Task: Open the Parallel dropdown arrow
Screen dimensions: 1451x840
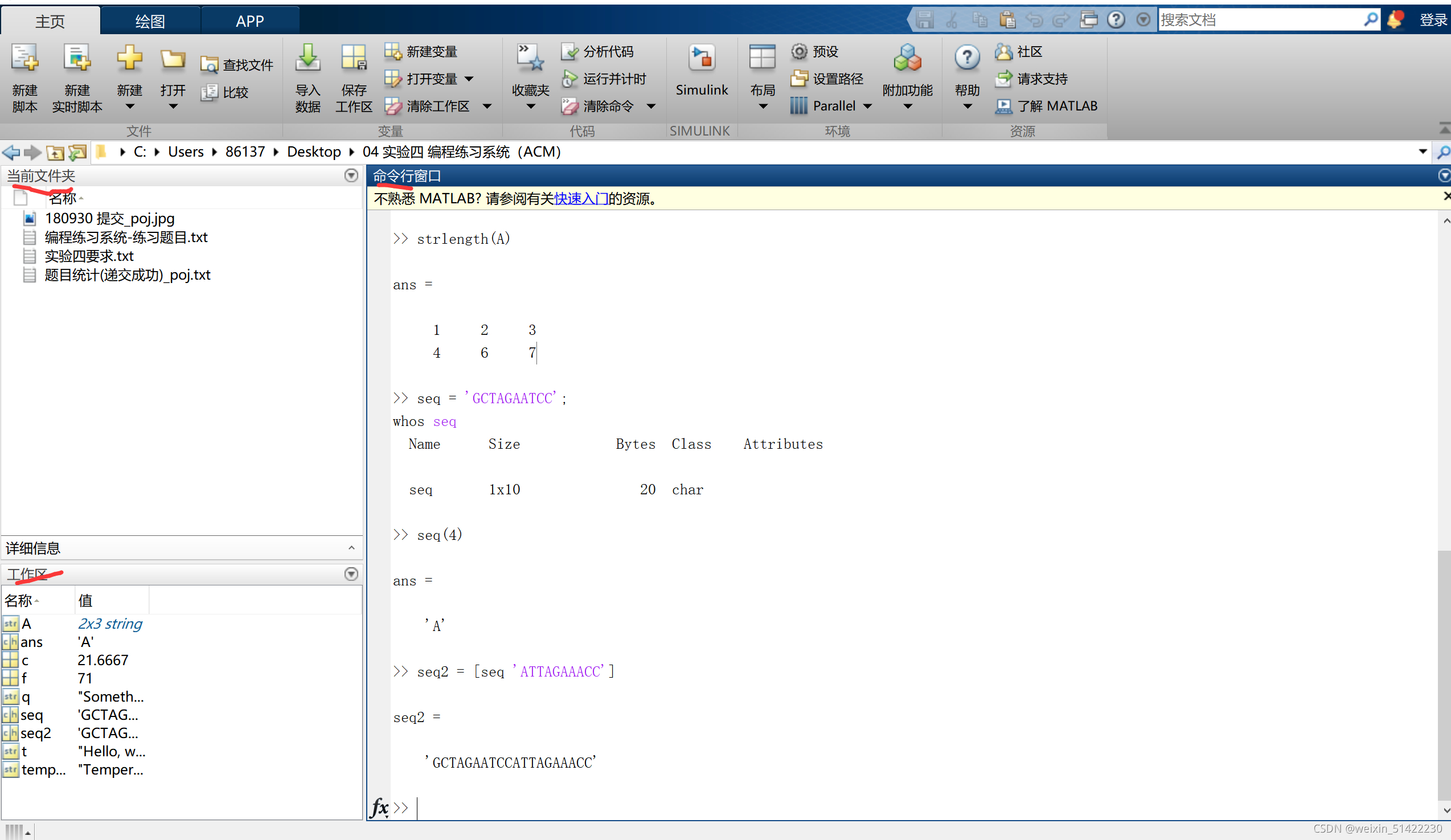Action: 867,106
